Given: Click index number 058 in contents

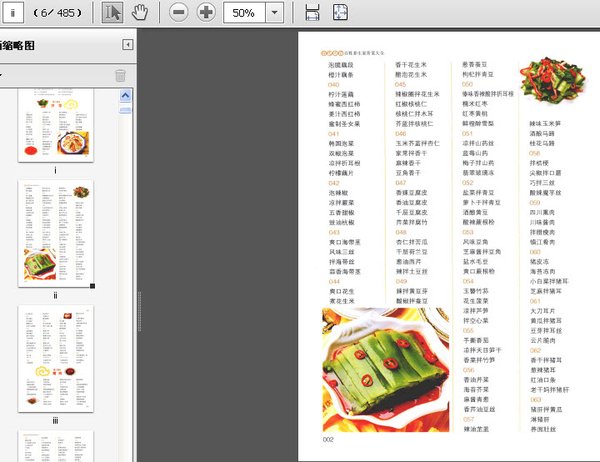Looking at the screenshot, I should point(535,153).
